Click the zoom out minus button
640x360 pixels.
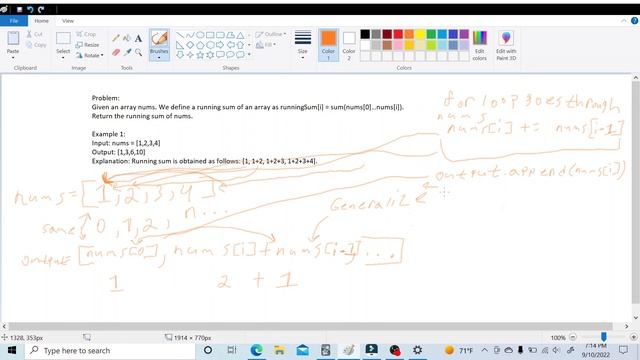tap(573, 337)
